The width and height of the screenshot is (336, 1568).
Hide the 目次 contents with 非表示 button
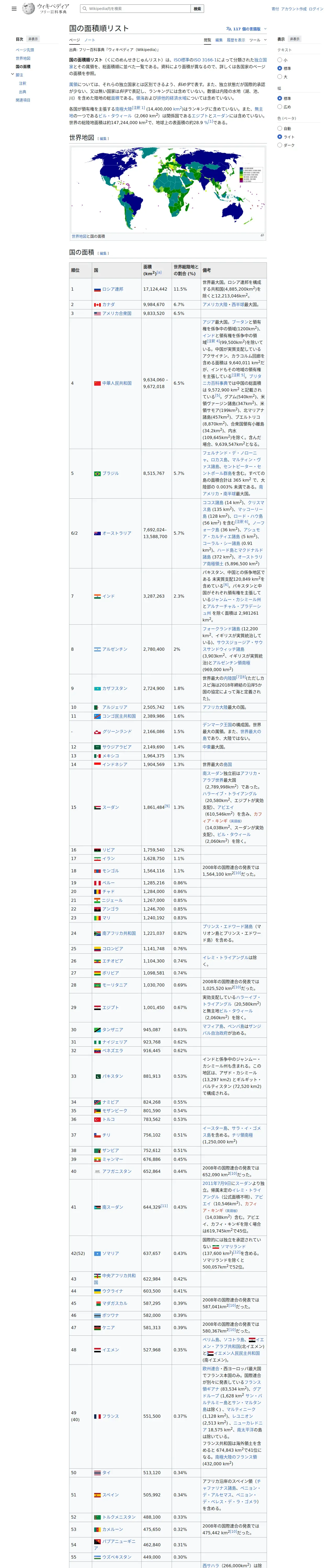click(33, 39)
